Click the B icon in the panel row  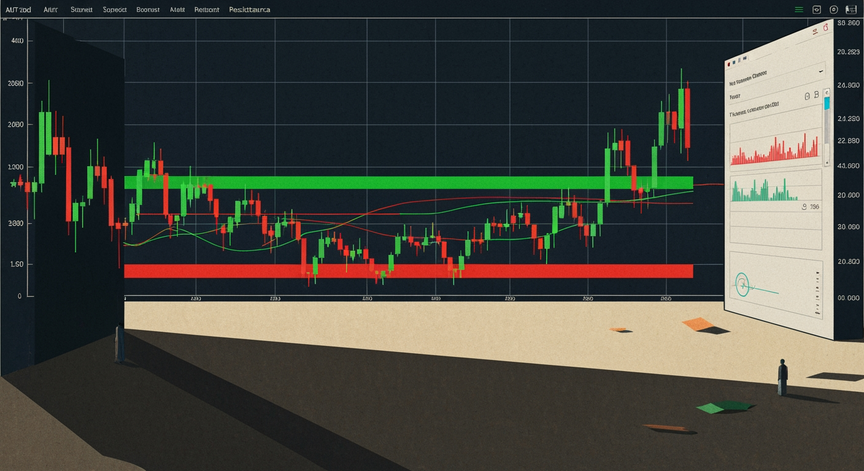tap(817, 95)
